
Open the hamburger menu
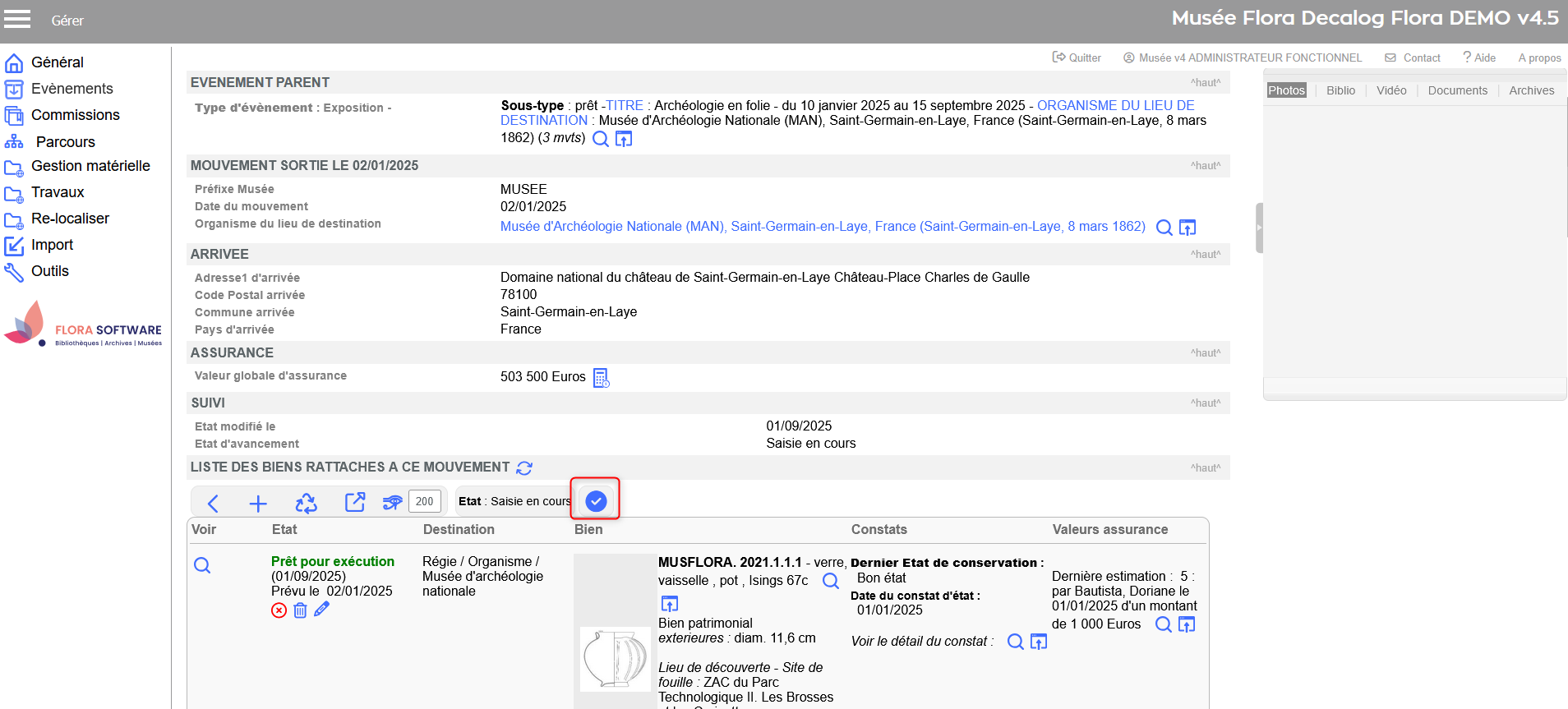17,20
